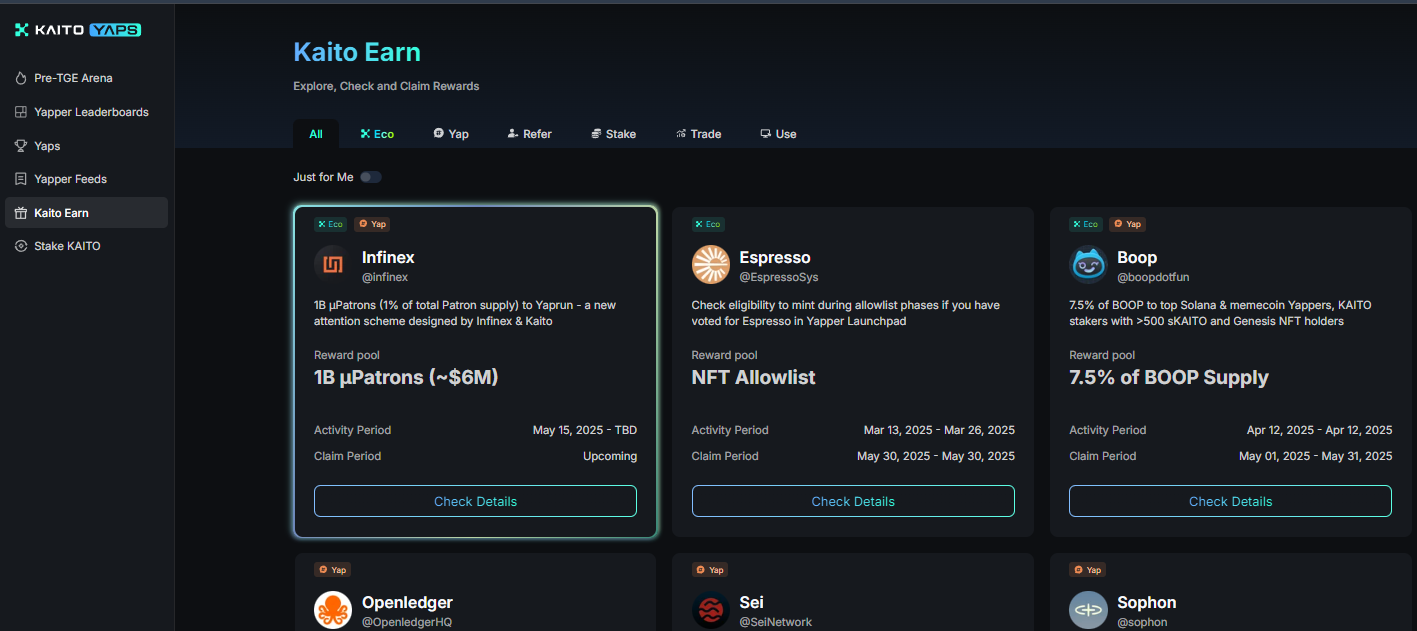Screen dimensions: 1417x631
Task: Click the @infinex handle
Action: tap(385, 277)
